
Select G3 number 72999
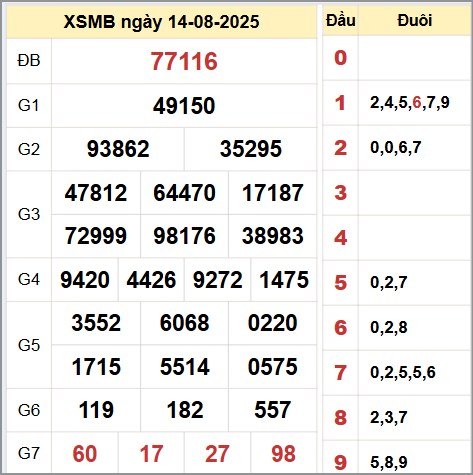click(96, 236)
